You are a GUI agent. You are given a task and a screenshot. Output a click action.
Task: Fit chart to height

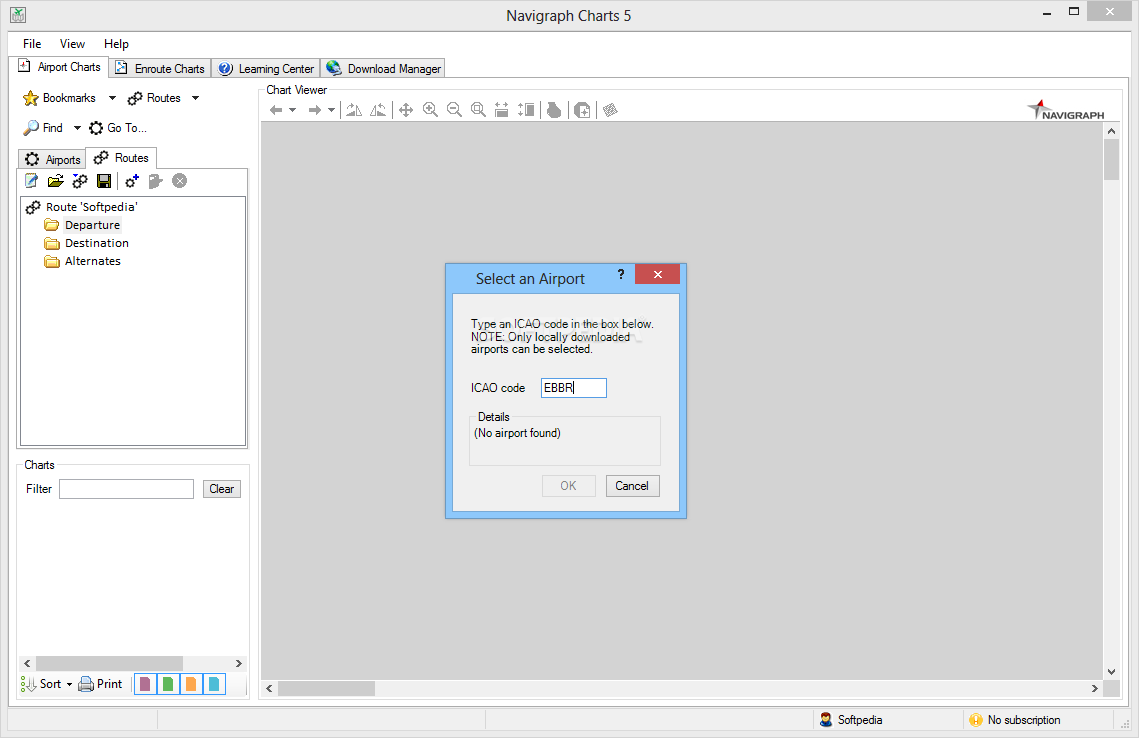pyautogui.click(x=526, y=110)
